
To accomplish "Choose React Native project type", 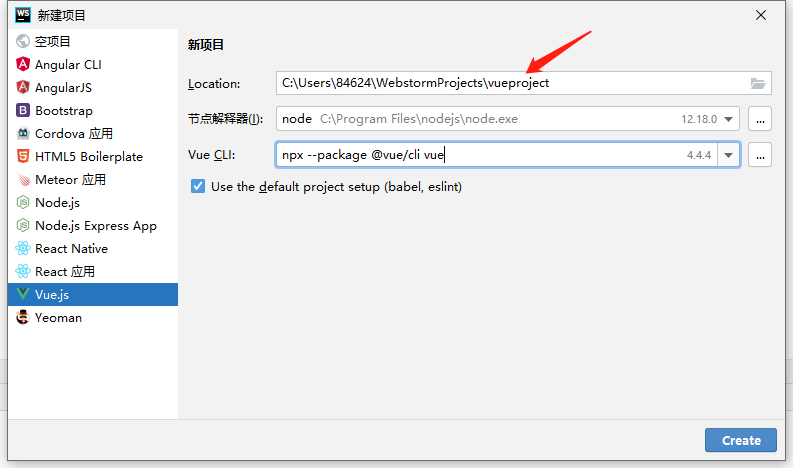I will (93, 248).
